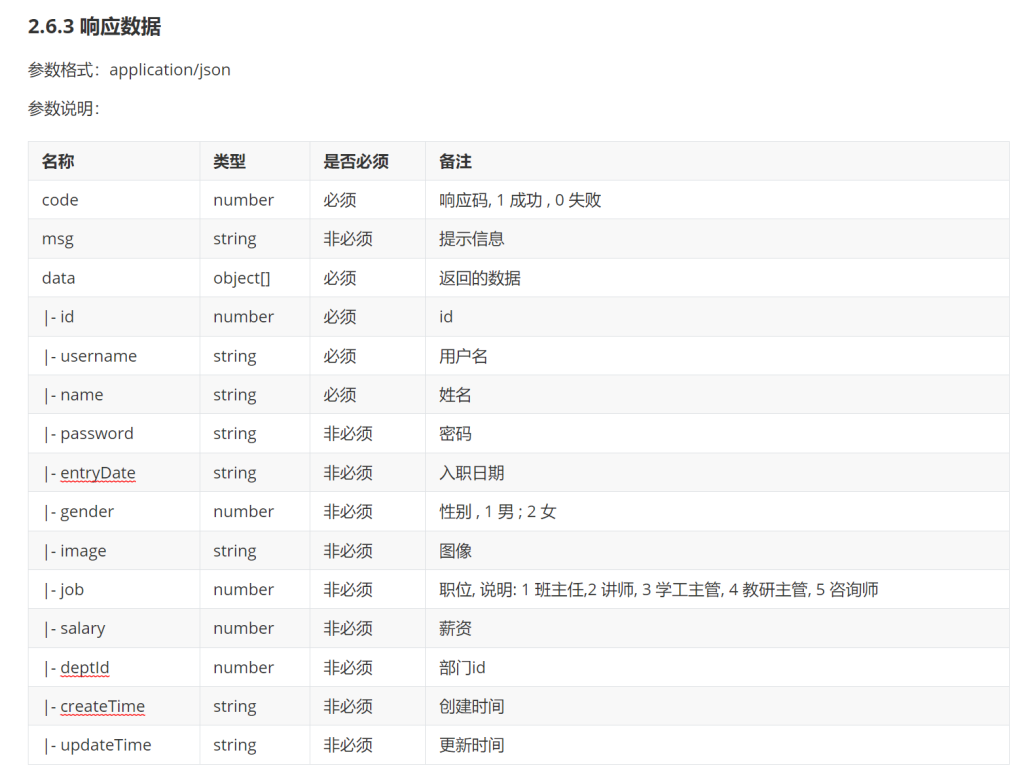Click the '性别 , 1 男 ; 2 女' remark

[x=498, y=512]
